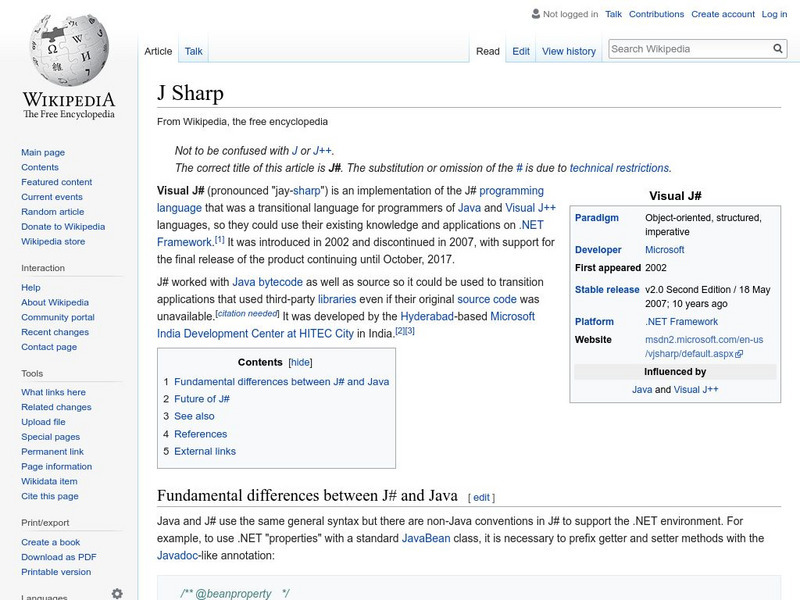800x600 pixels.
Task: Select the Read tab
Action: 488,51
